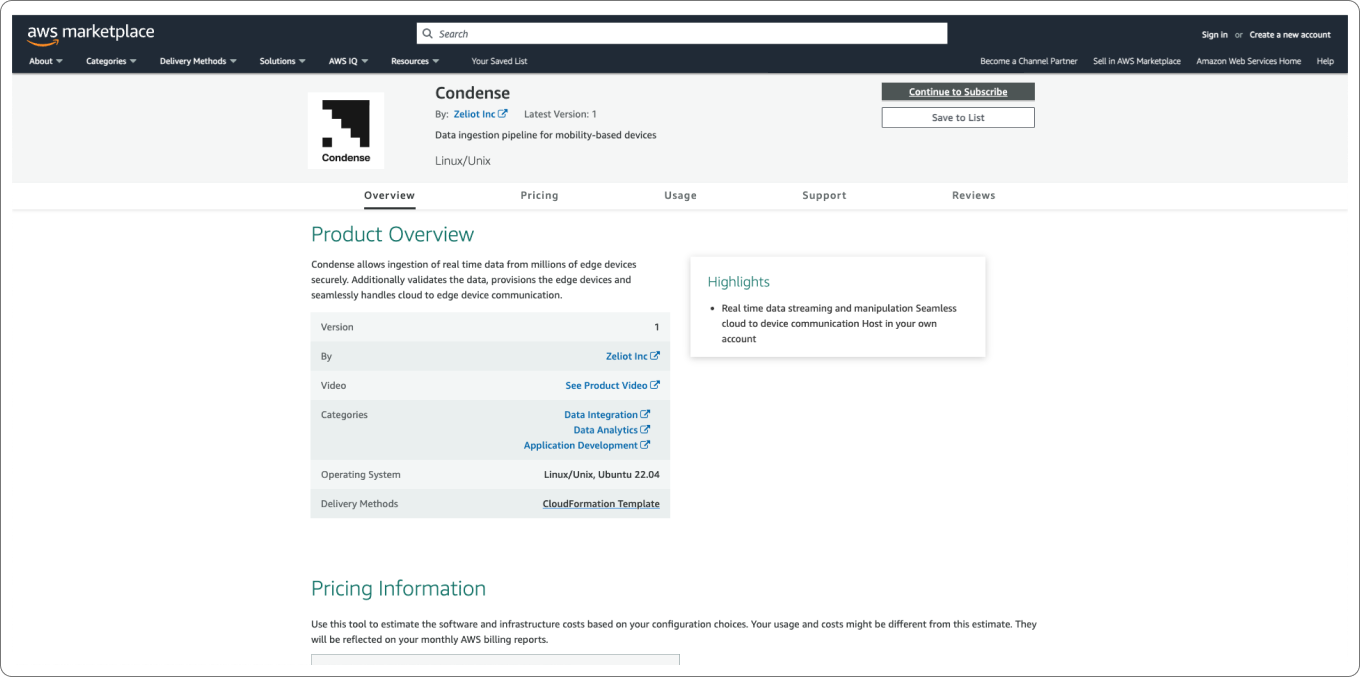Click external link icon beside header Zeliot Inc
The image size is (1360, 677).
click(x=503, y=114)
